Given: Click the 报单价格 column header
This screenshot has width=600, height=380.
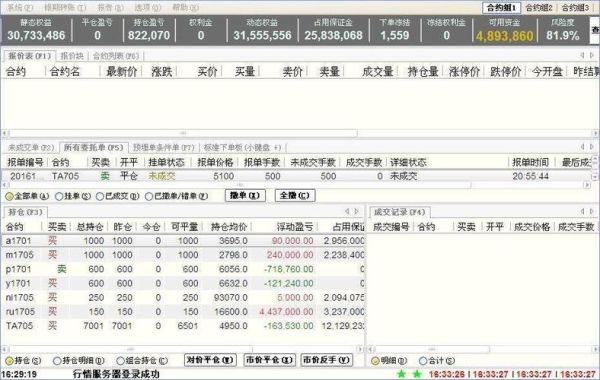Looking at the screenshot, I should coord(215,162).
